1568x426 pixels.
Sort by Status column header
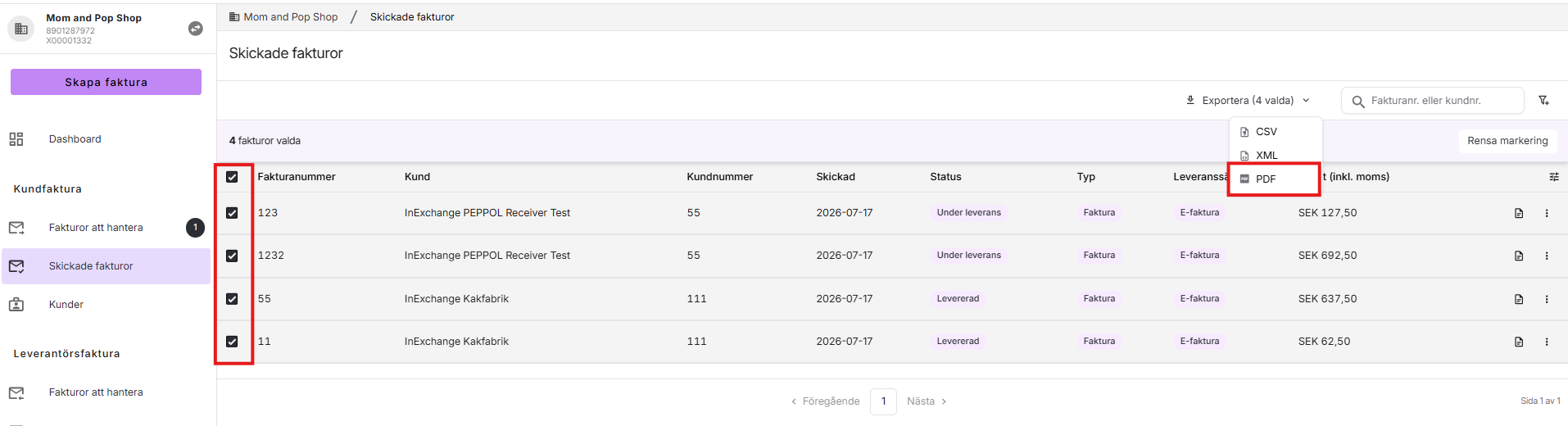click(x=945, y=177)
